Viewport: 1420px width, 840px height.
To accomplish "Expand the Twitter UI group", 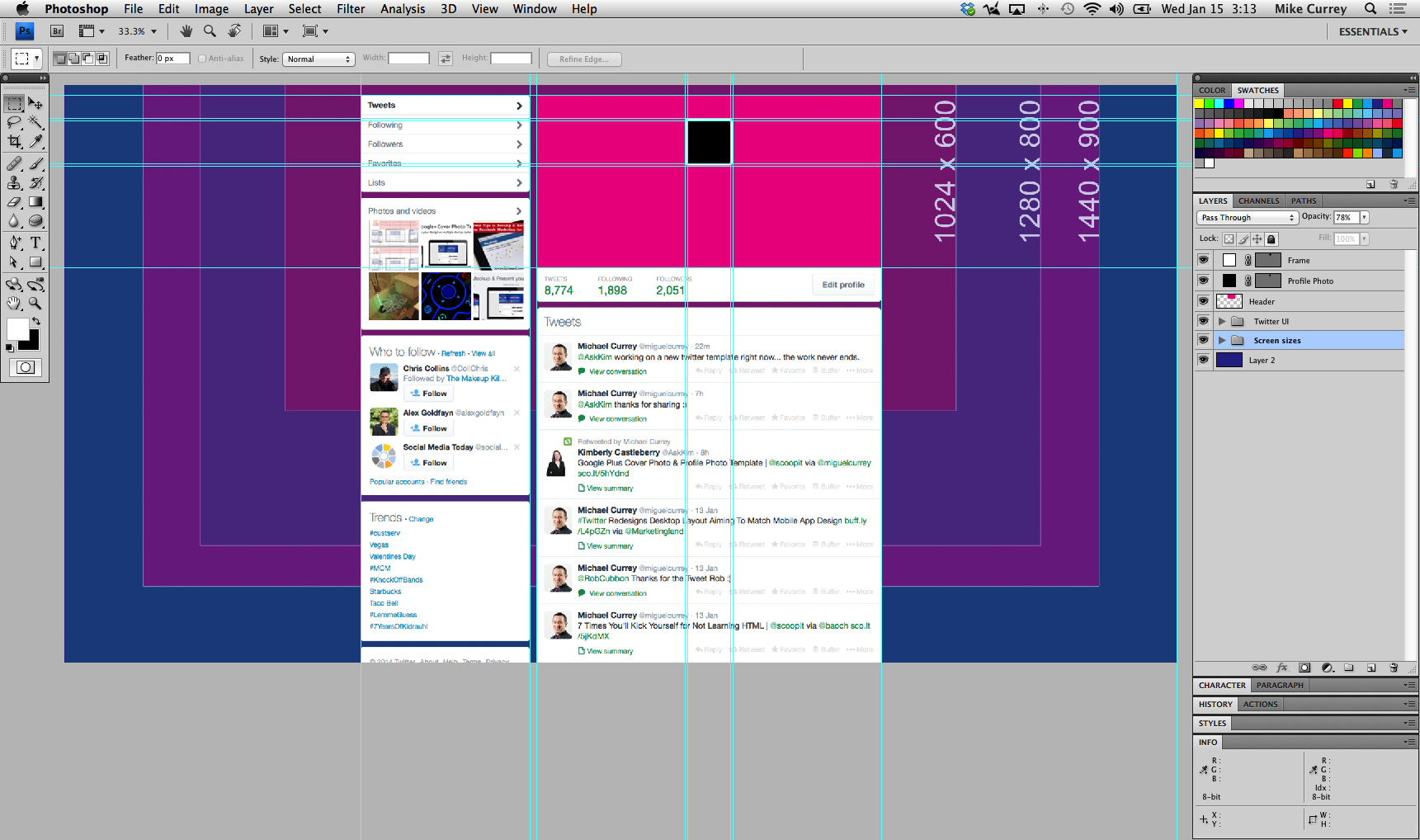I will click(1222, 321).
